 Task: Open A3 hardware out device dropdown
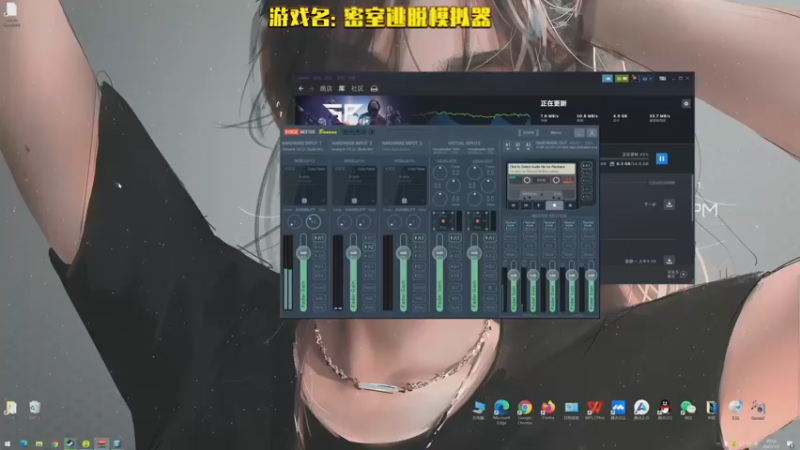[528, 146]
